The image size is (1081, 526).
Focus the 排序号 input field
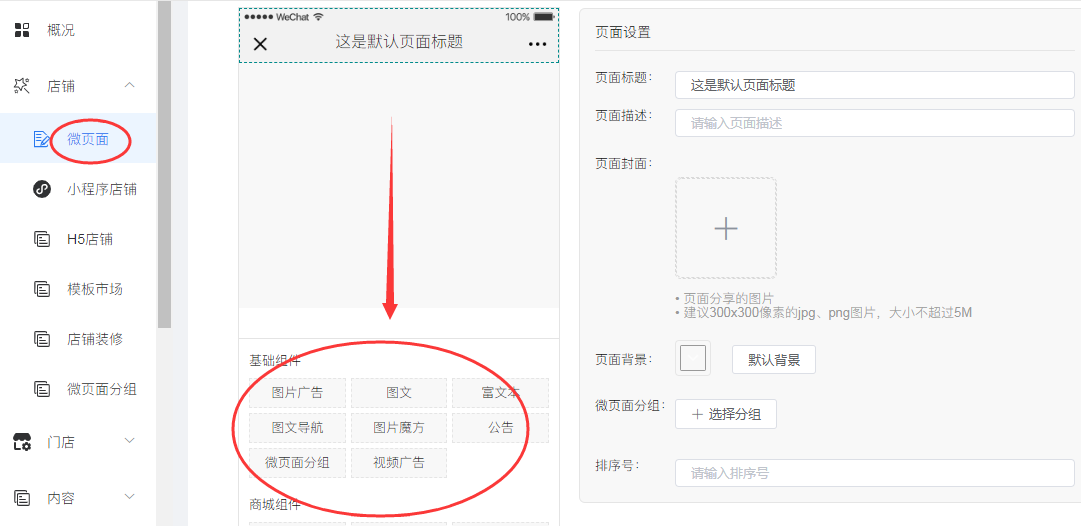coord(874,473)
